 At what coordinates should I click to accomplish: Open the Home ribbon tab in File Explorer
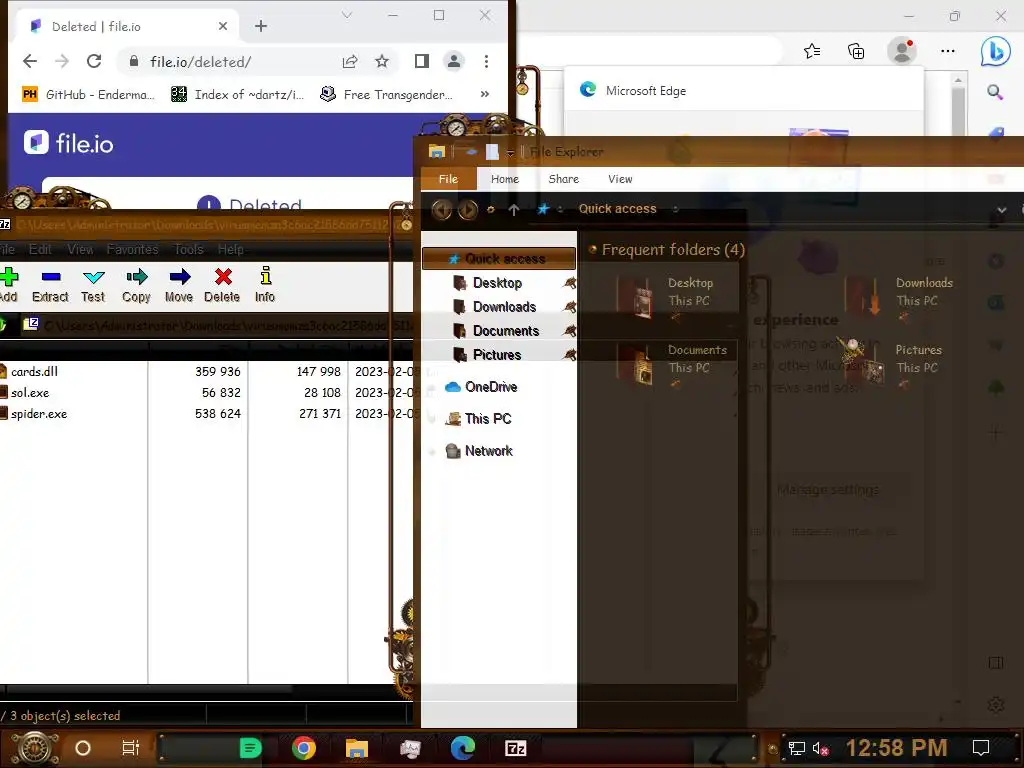coord(505,179)
